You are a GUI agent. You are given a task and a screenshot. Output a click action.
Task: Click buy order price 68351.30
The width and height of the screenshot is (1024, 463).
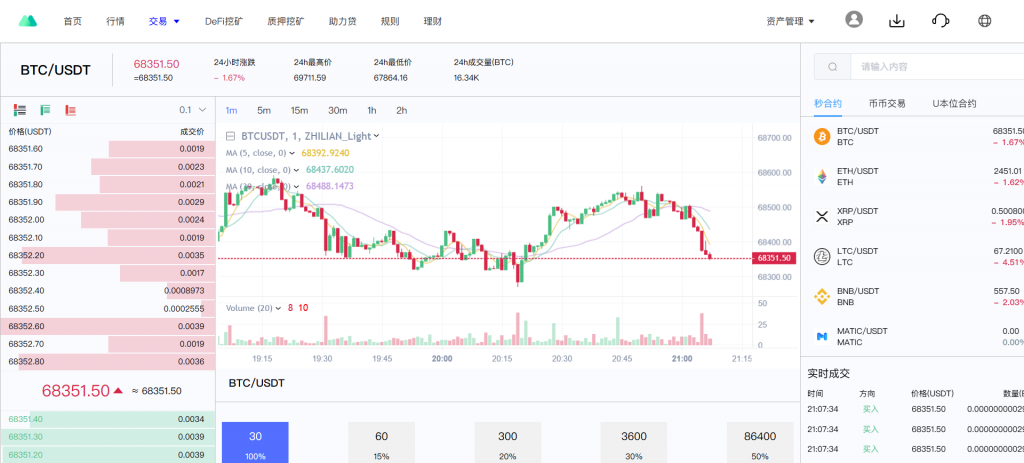click(25, 437)
